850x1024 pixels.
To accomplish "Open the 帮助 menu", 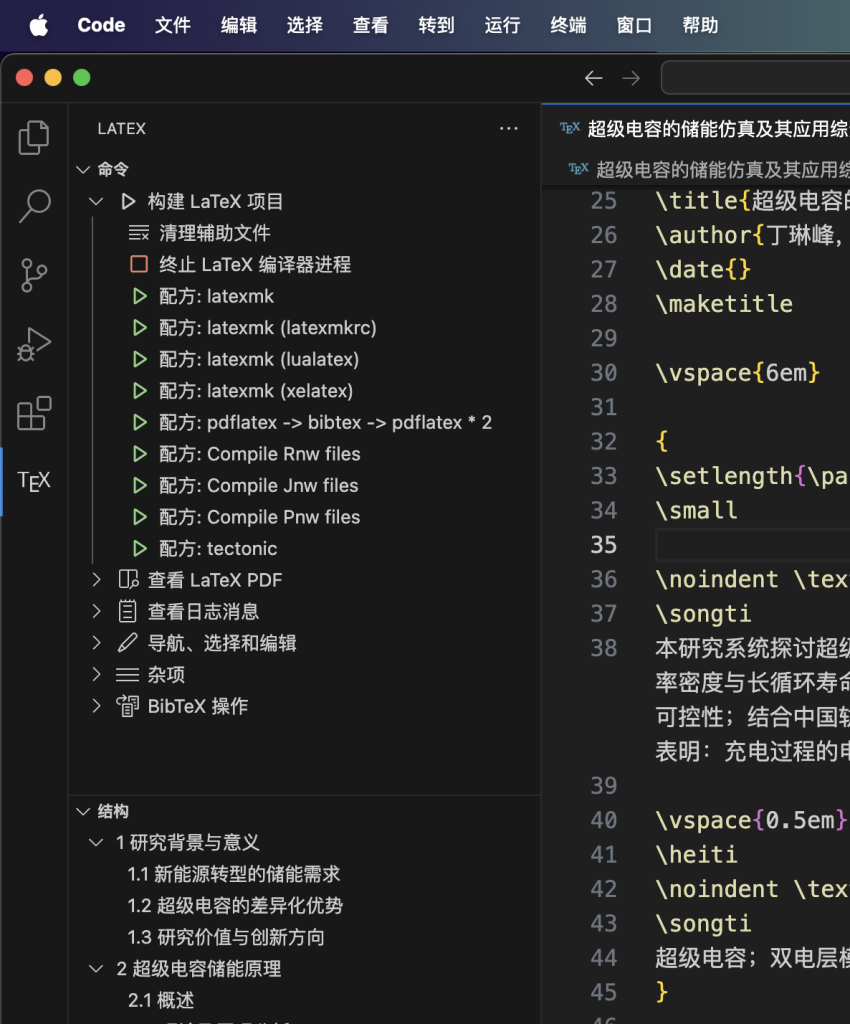I will (x=700, y=25).
